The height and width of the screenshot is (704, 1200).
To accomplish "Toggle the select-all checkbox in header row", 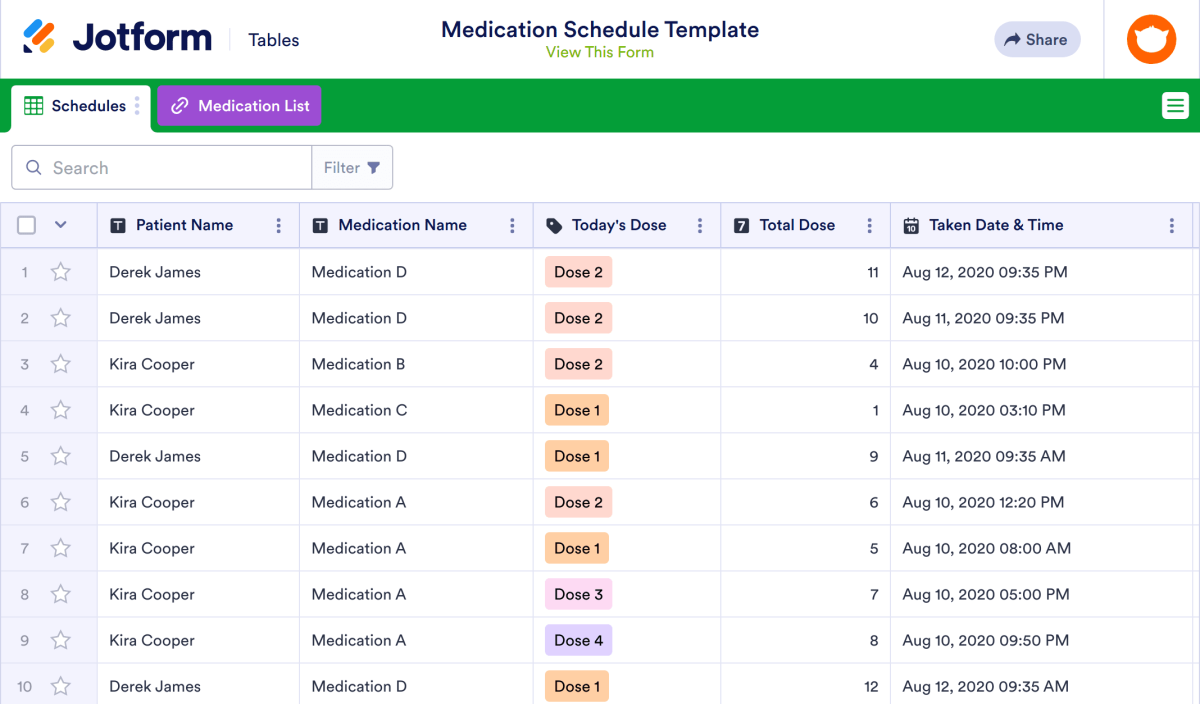I will (x=26, y=225).
